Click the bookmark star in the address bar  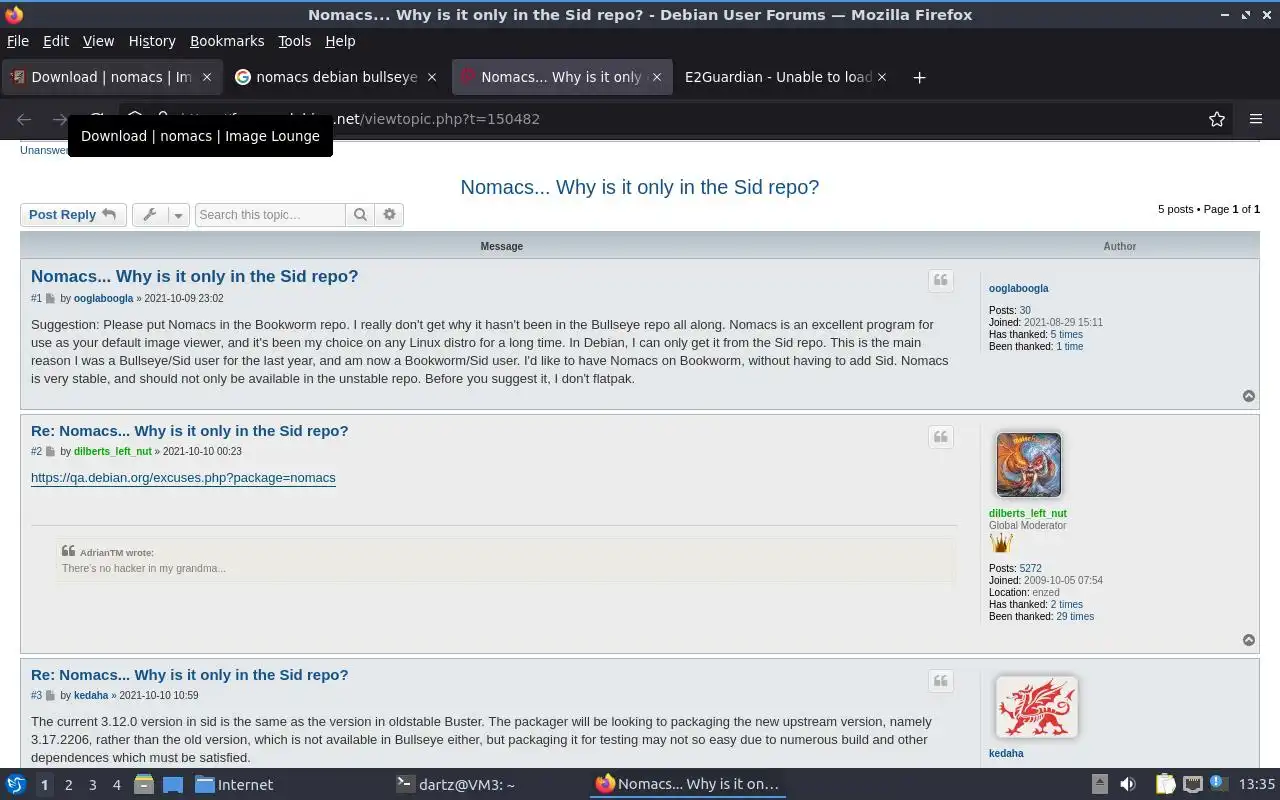1217,119
